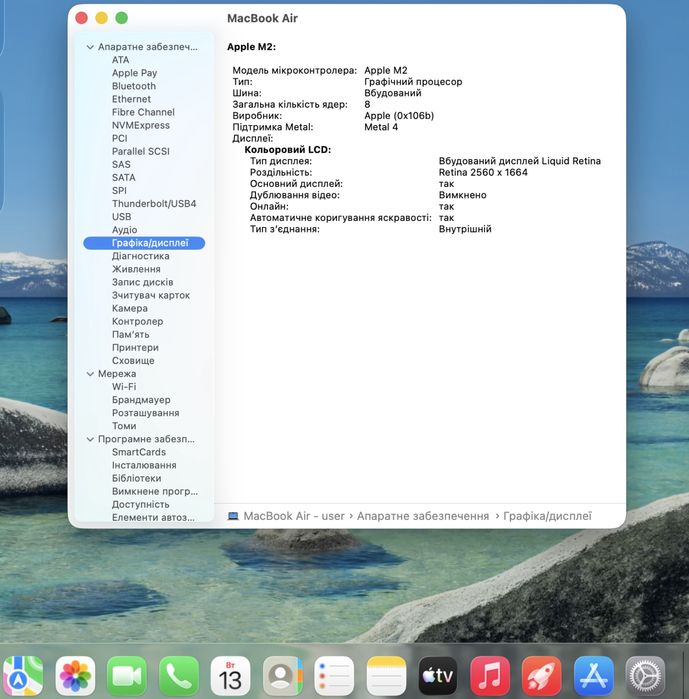Select Fibre Channel in the sidebar
This screenshot has height=699, width=689.
point(143,112)
